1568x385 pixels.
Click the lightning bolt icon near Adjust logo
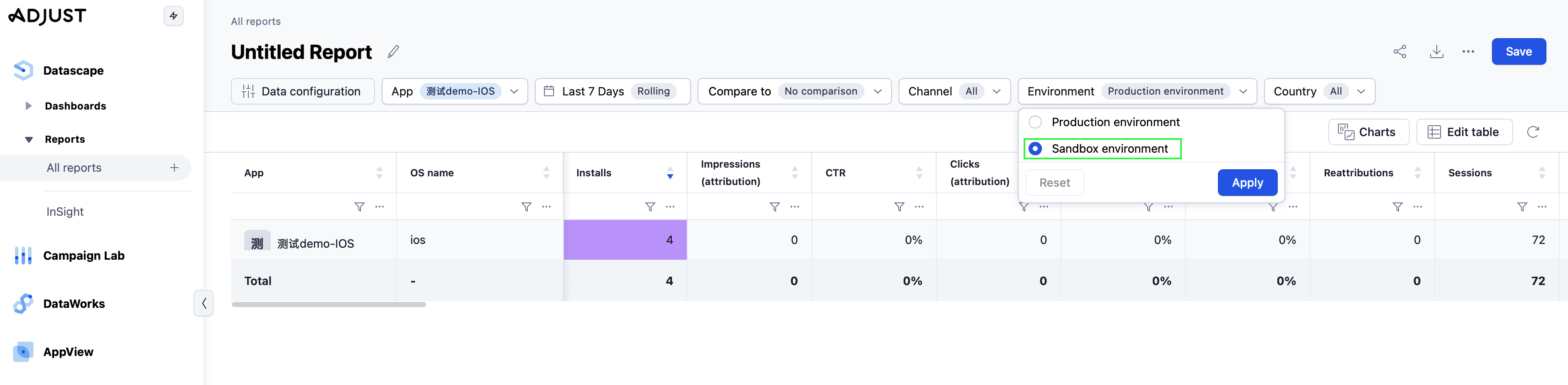[x=174, y=16]
